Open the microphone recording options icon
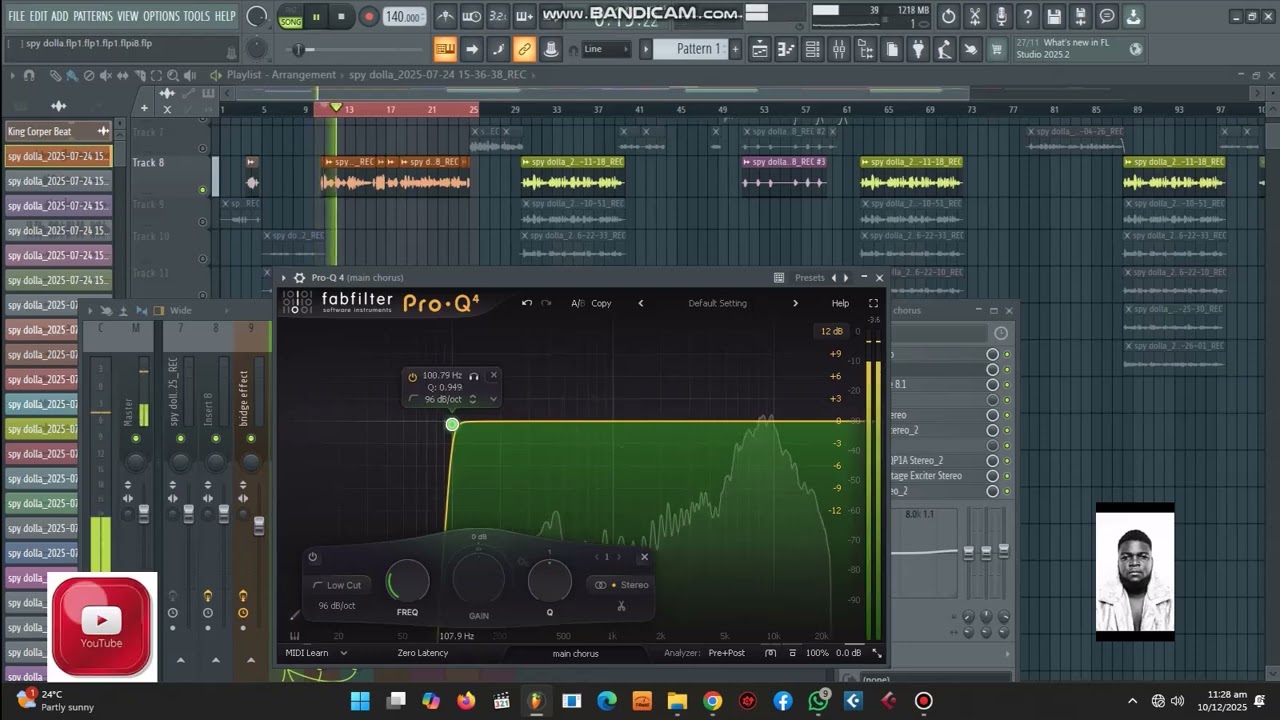Screen dimensions: 1280x720 pos(1001,17)
